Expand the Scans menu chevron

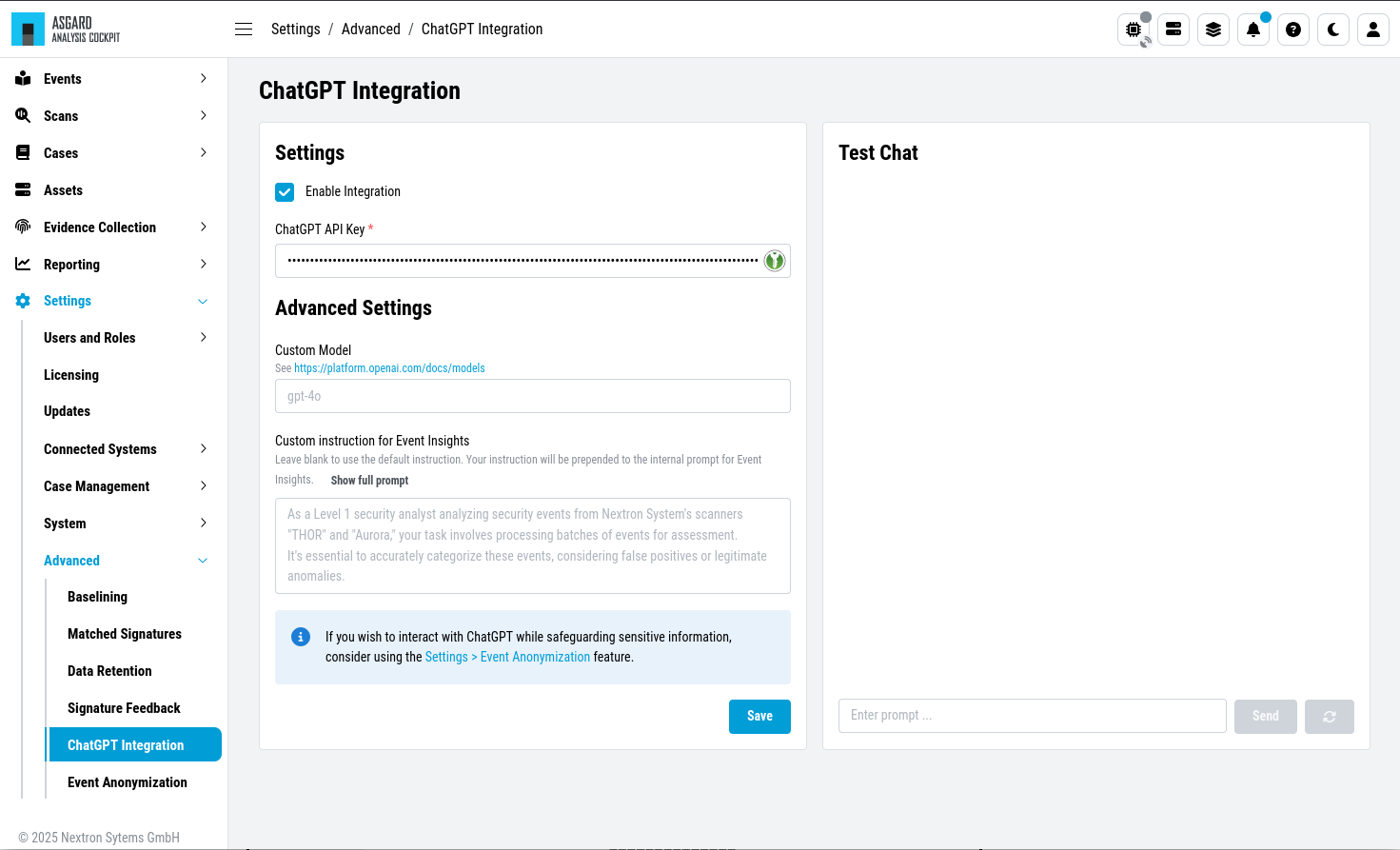(204, 116)
